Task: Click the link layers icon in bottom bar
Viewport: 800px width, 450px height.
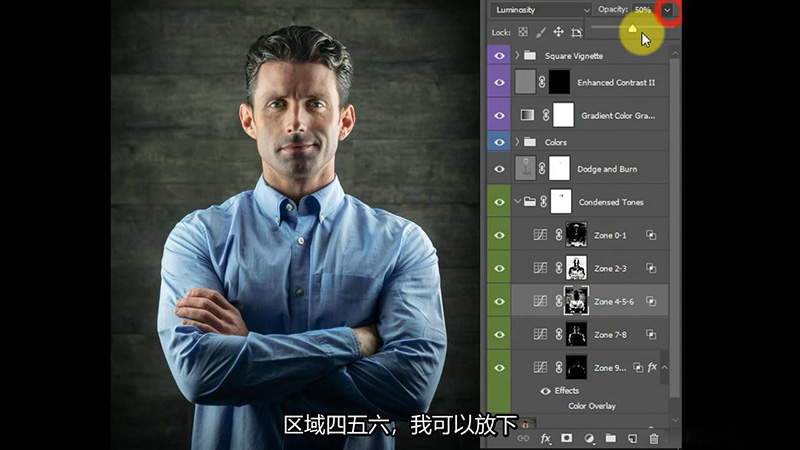Action: click(x=523, y=438)
